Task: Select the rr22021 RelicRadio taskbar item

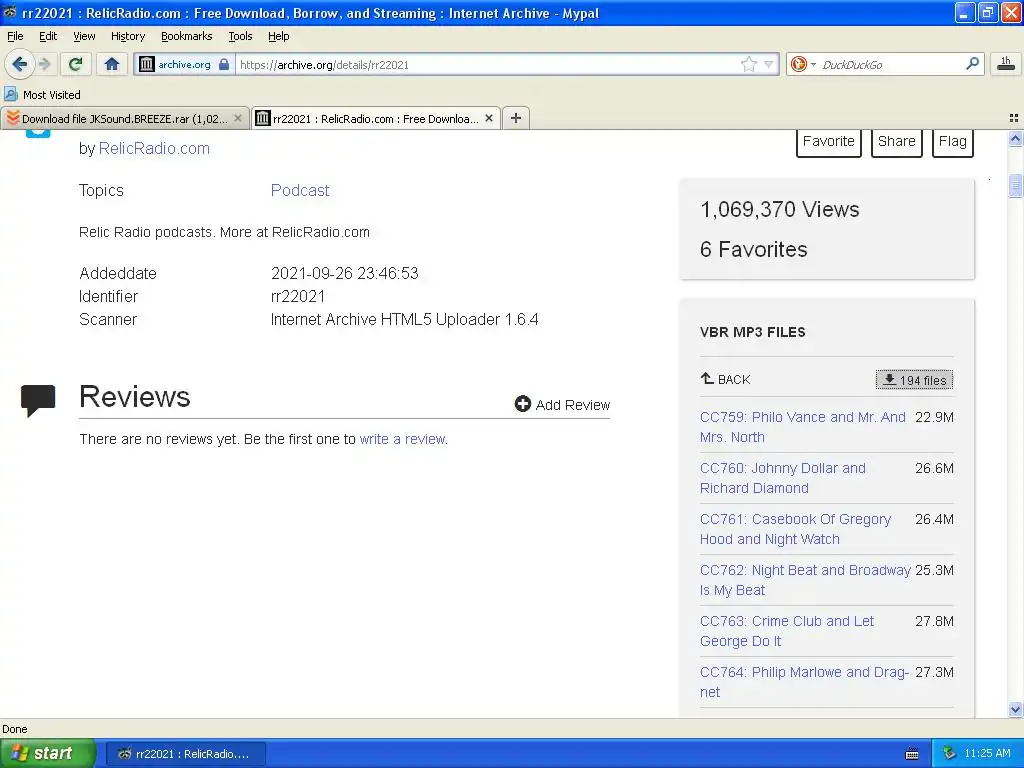Action: click(x=185, y=754)
